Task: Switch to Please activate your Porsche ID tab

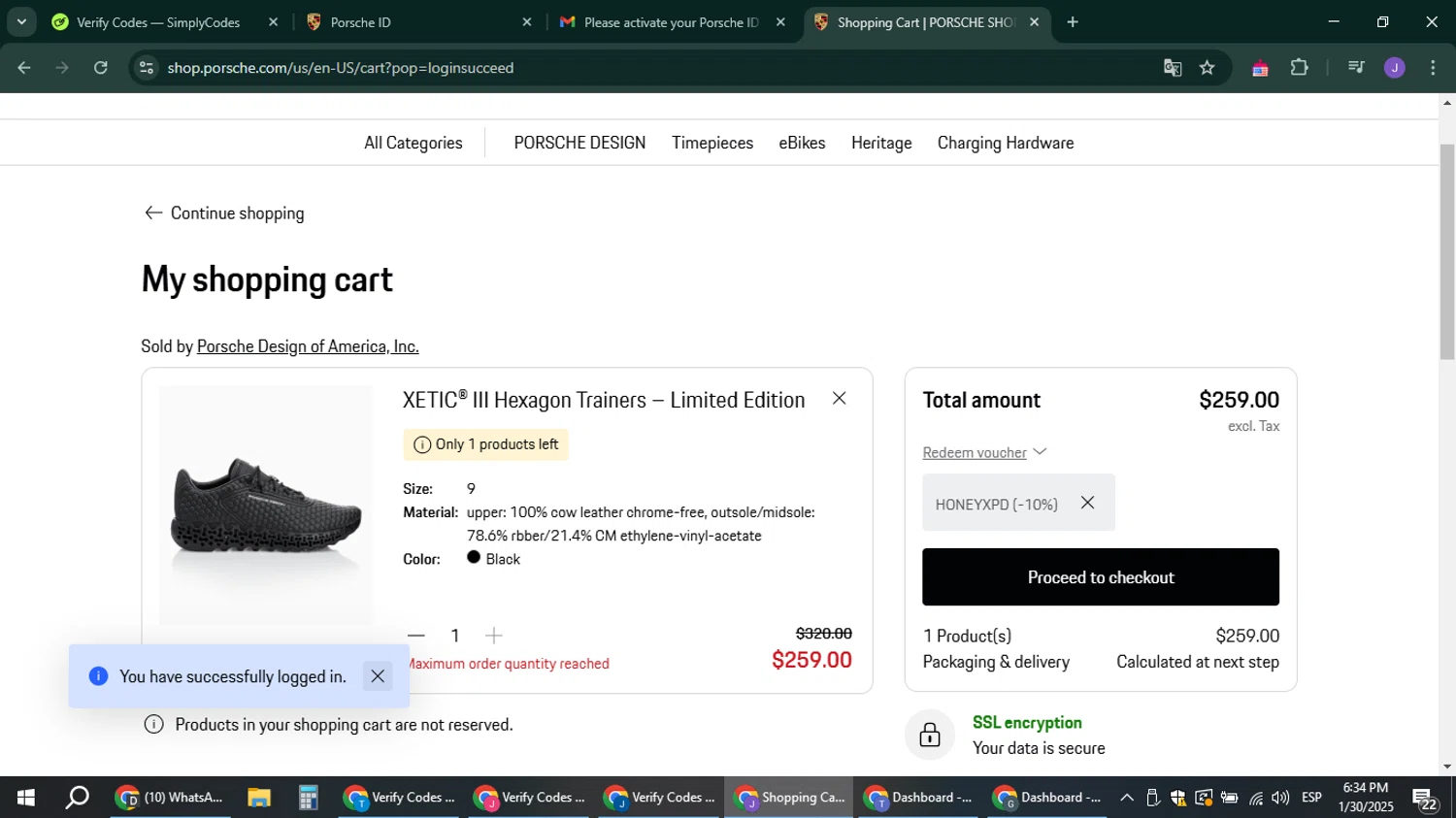Action: (x=673, y=22)
